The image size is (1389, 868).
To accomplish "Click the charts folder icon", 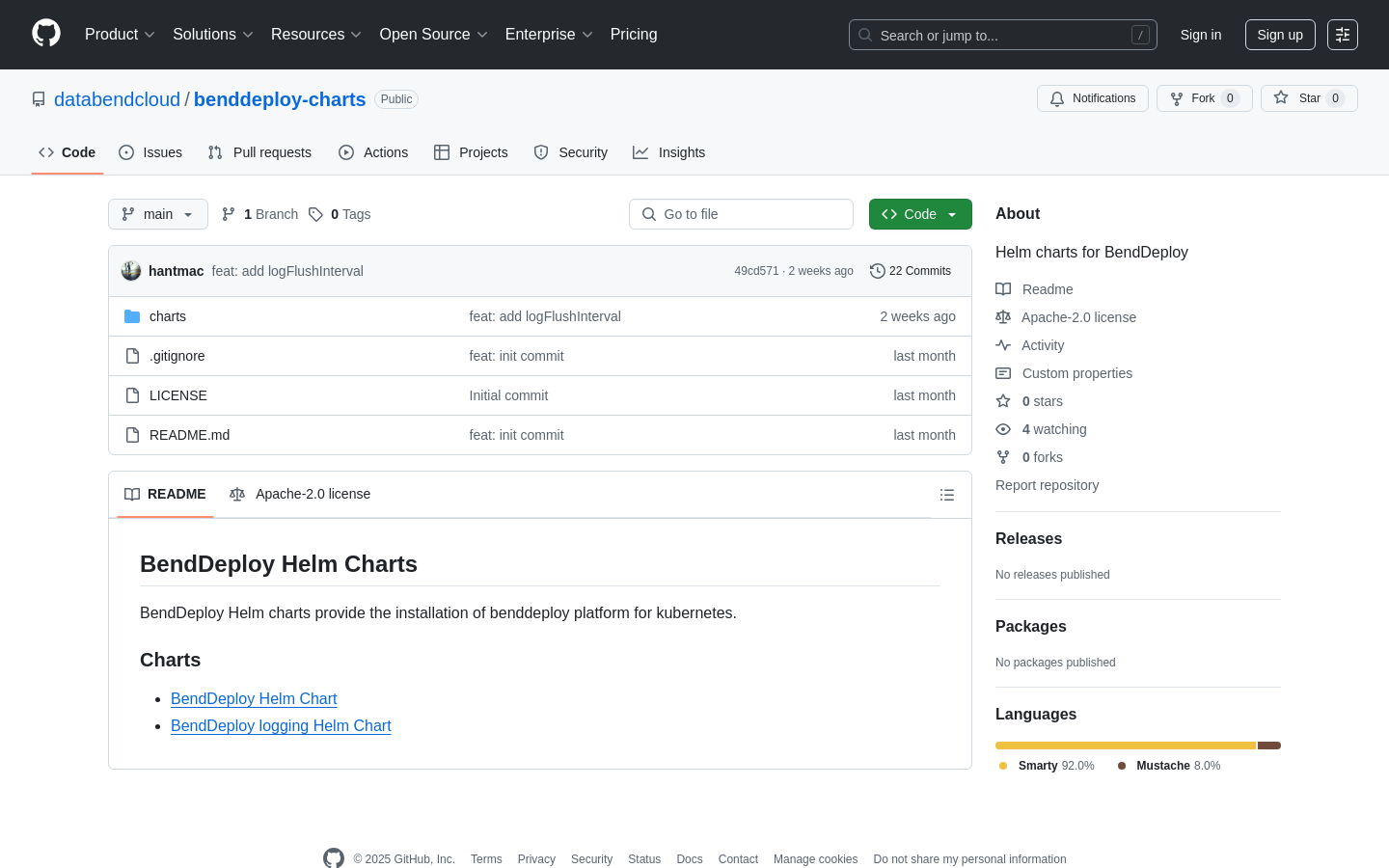I will [132, 316].
